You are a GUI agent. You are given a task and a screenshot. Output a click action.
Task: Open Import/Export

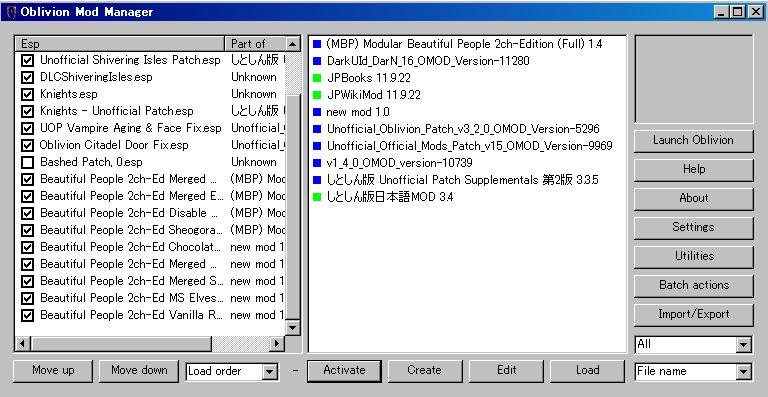[694, 315]
